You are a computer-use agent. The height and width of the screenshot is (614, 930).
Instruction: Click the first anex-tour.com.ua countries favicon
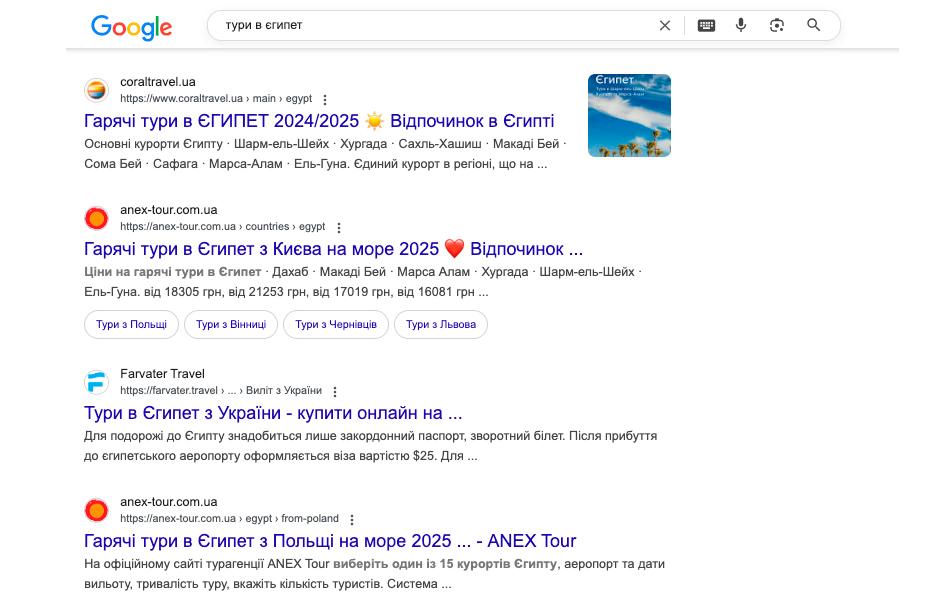(97, 218)
